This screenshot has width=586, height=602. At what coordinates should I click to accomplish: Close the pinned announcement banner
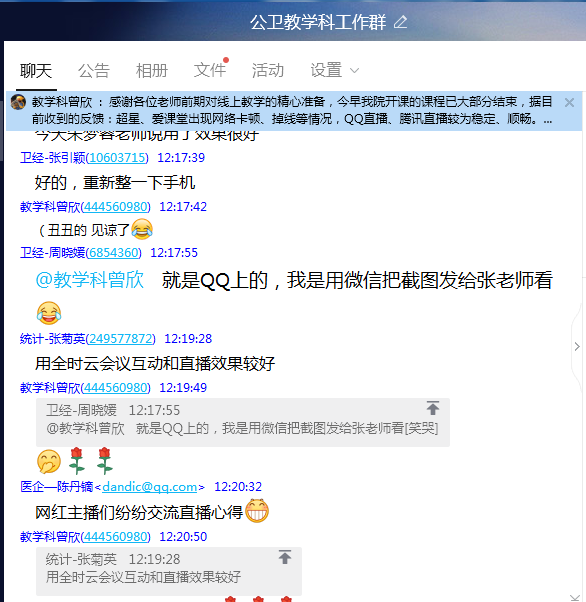coord(569,103)
